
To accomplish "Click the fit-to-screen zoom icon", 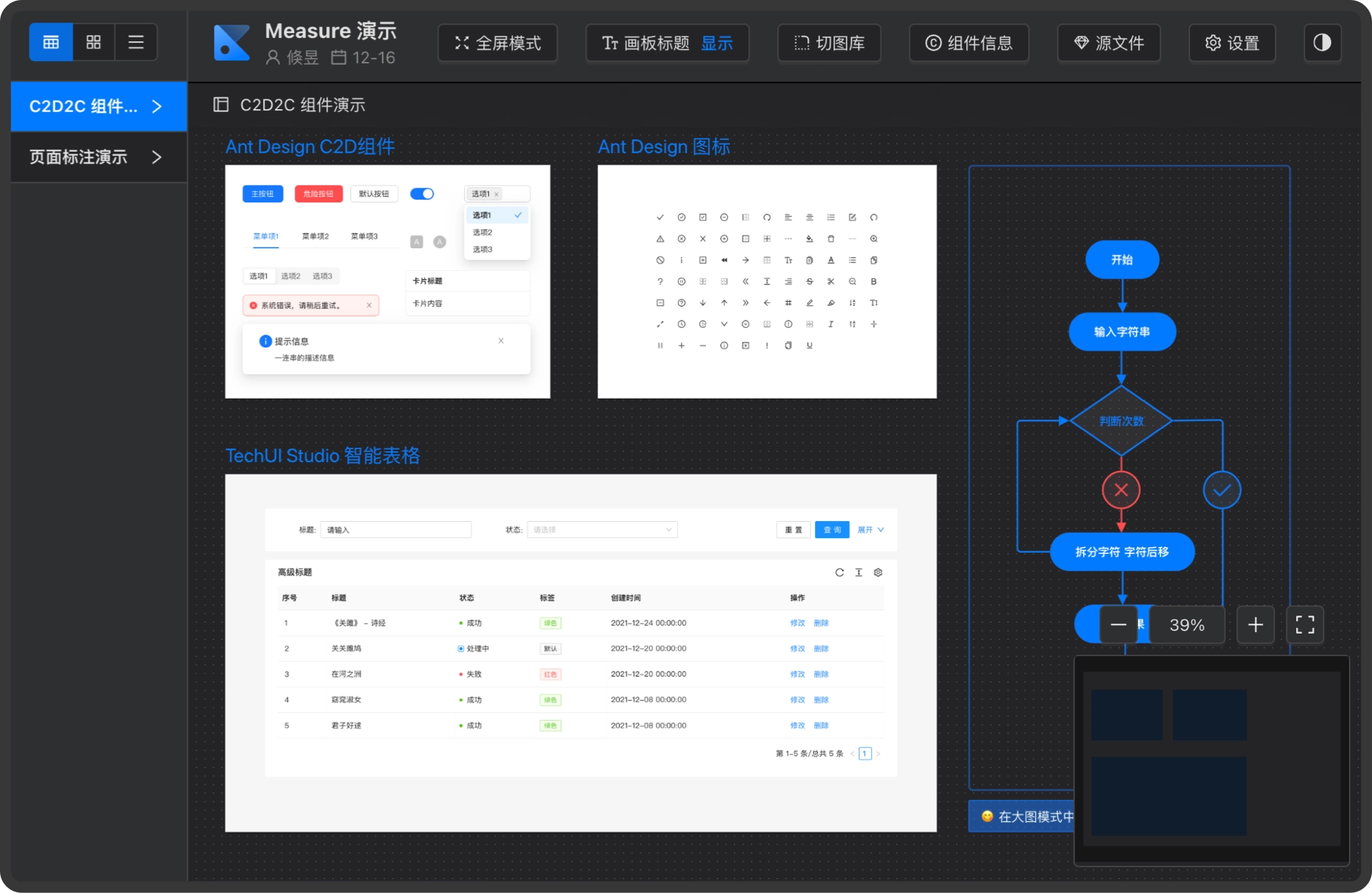I will (x=1305, y=624).
